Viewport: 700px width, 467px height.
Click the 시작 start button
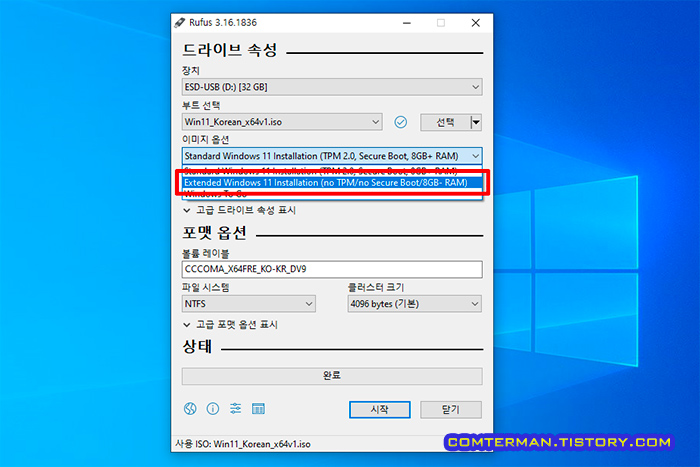[379, 409]
